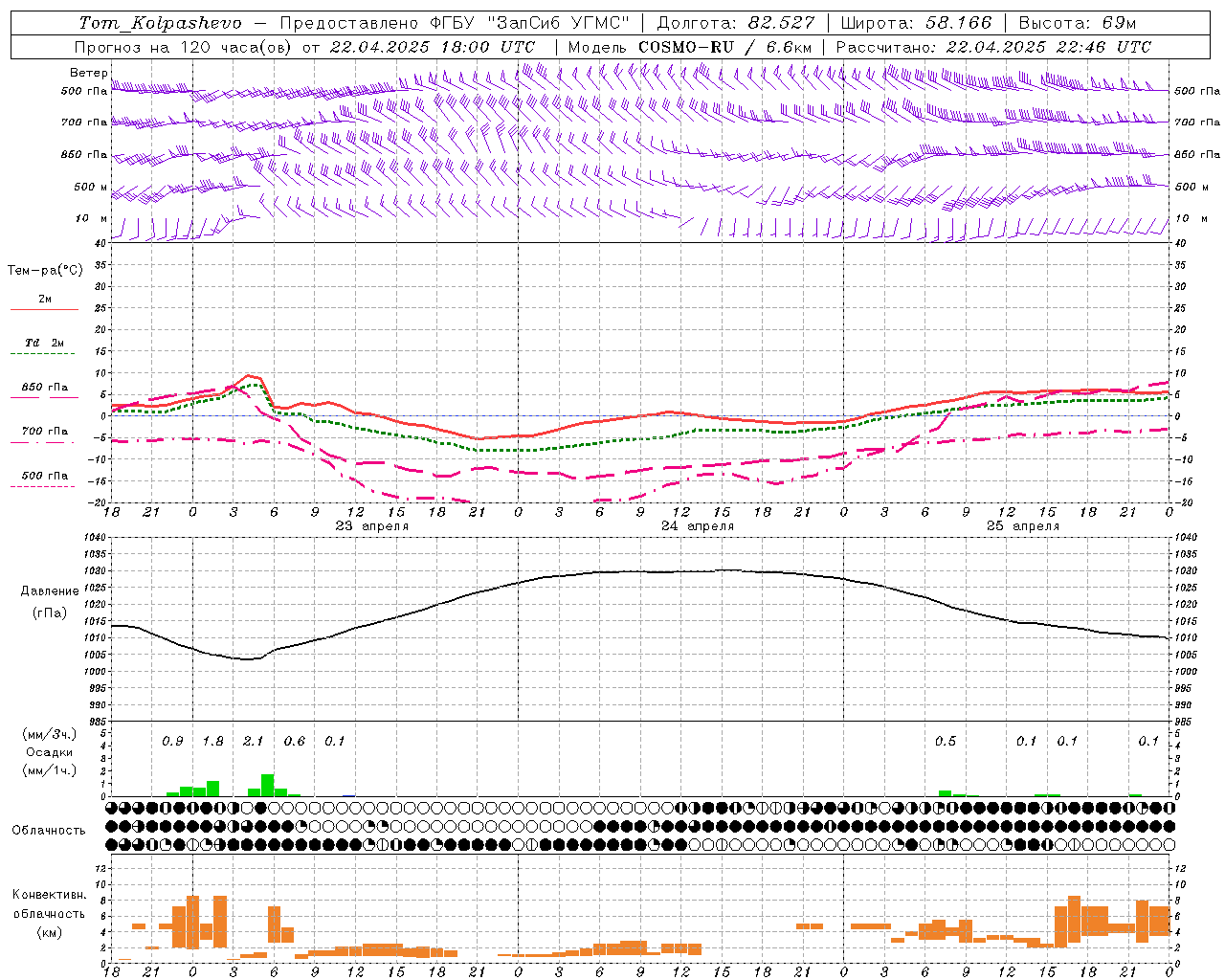Click the 'Облачность' cloud cover label
Screen dimensions: 1225x980
(x=49, y=831)
